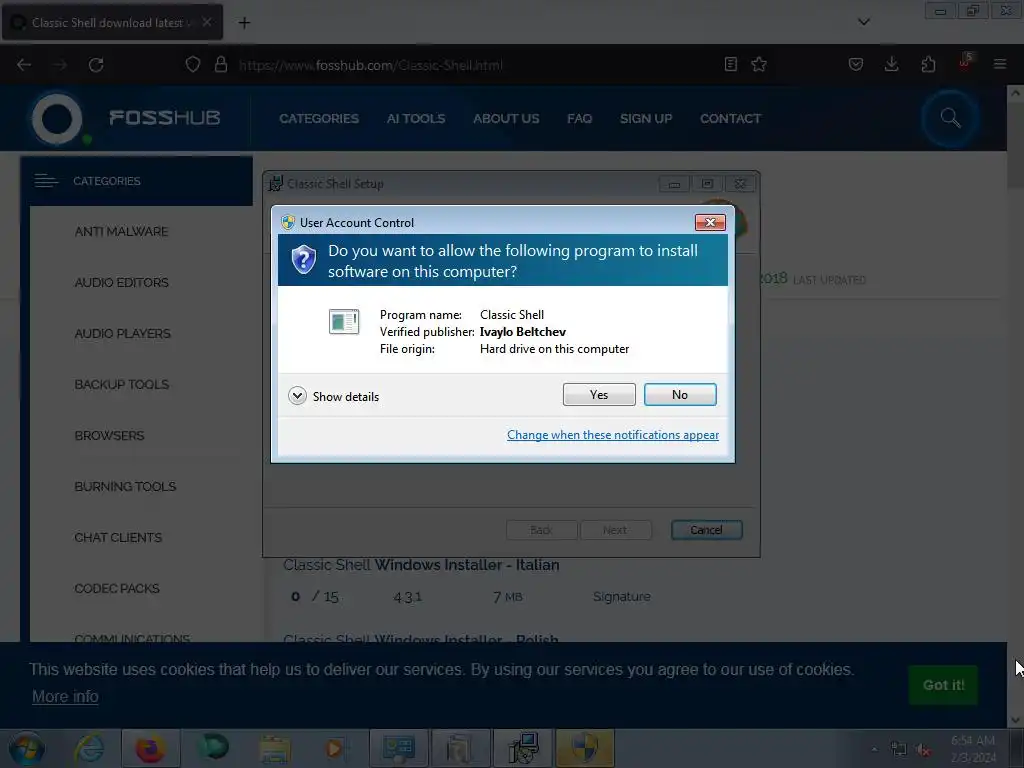The height and width of the screenshot is (768, 1024).
Task: Click the FossHub search magnifier icon
Action: [x=950, y=118]
